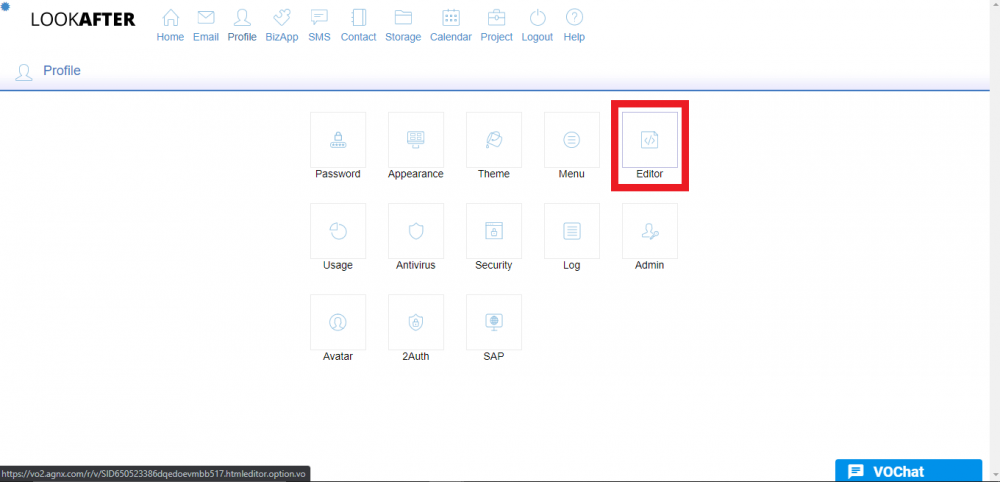This screenshot has width=1000, height=482.
Task: Open the Menu settings tile
Action: coord(571,140)
